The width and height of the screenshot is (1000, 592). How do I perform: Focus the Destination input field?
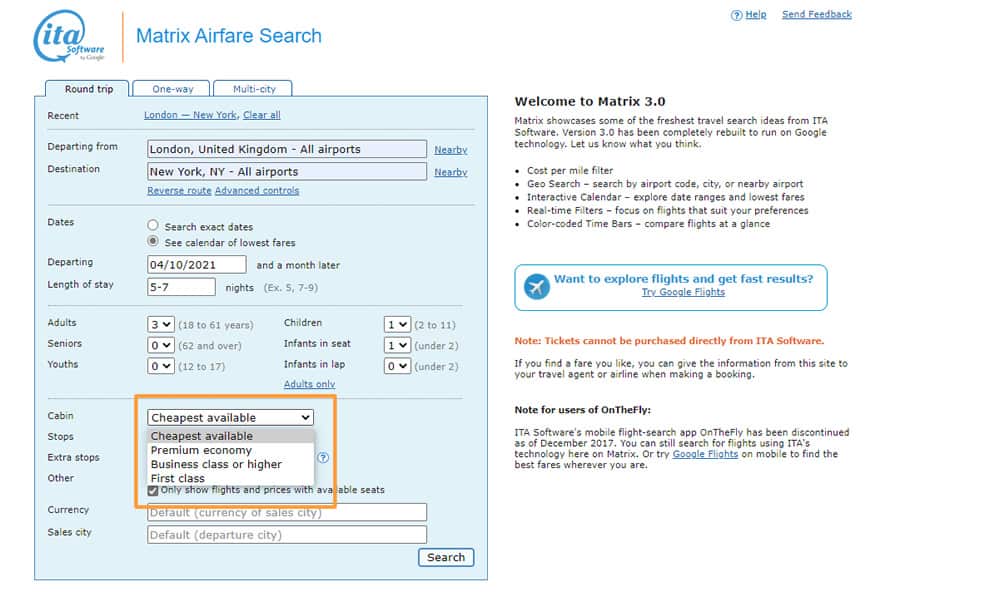pos(287,171)
